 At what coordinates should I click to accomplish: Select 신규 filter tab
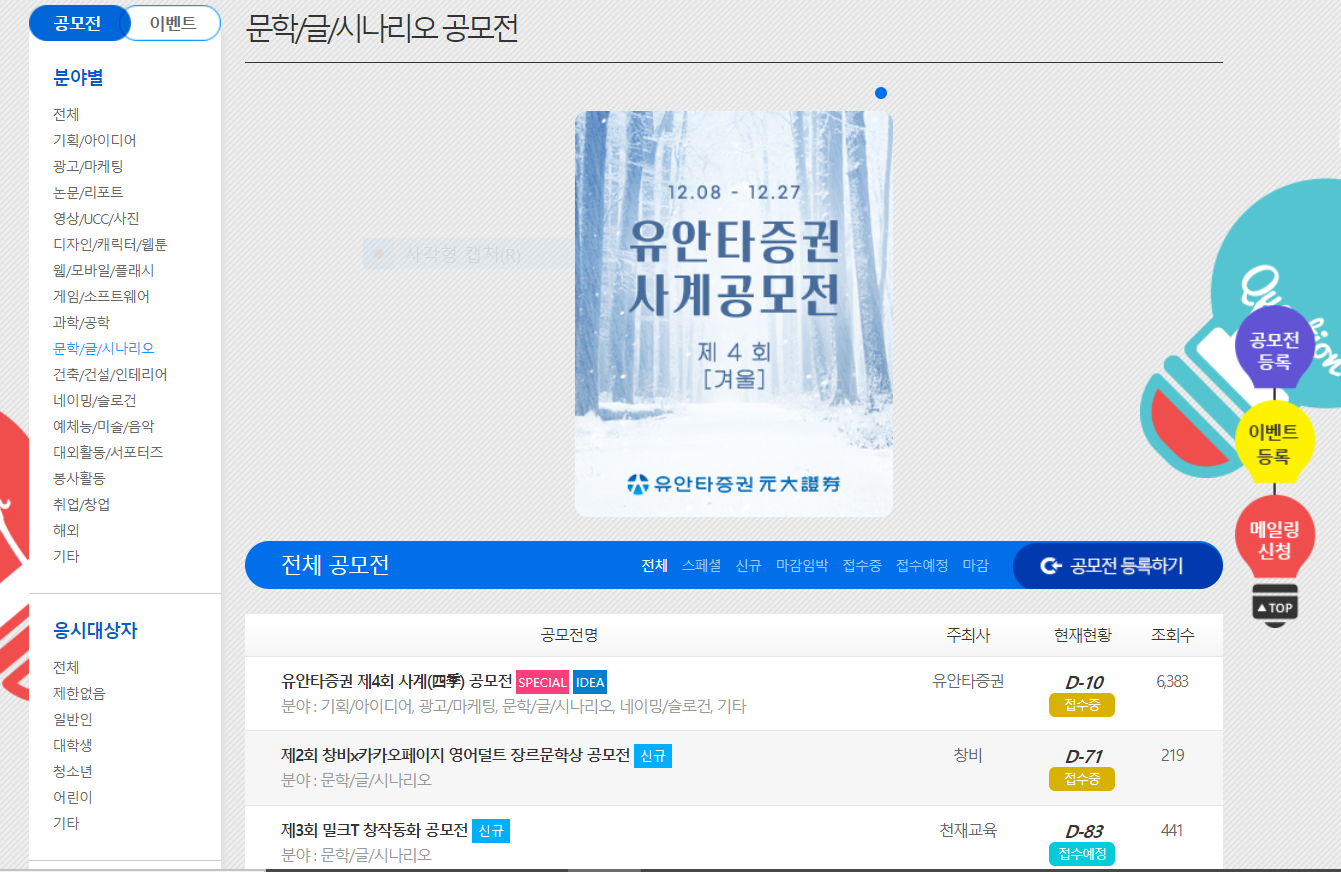[749, 566]
